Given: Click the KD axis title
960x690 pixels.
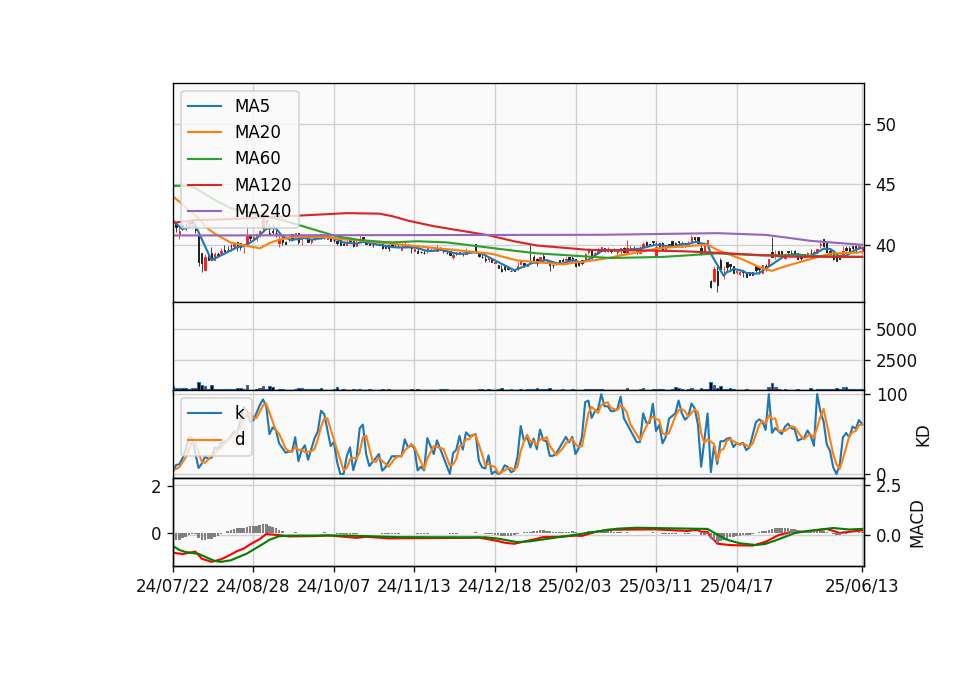Looking at the screenshot, I should click(x=923, y=437).
